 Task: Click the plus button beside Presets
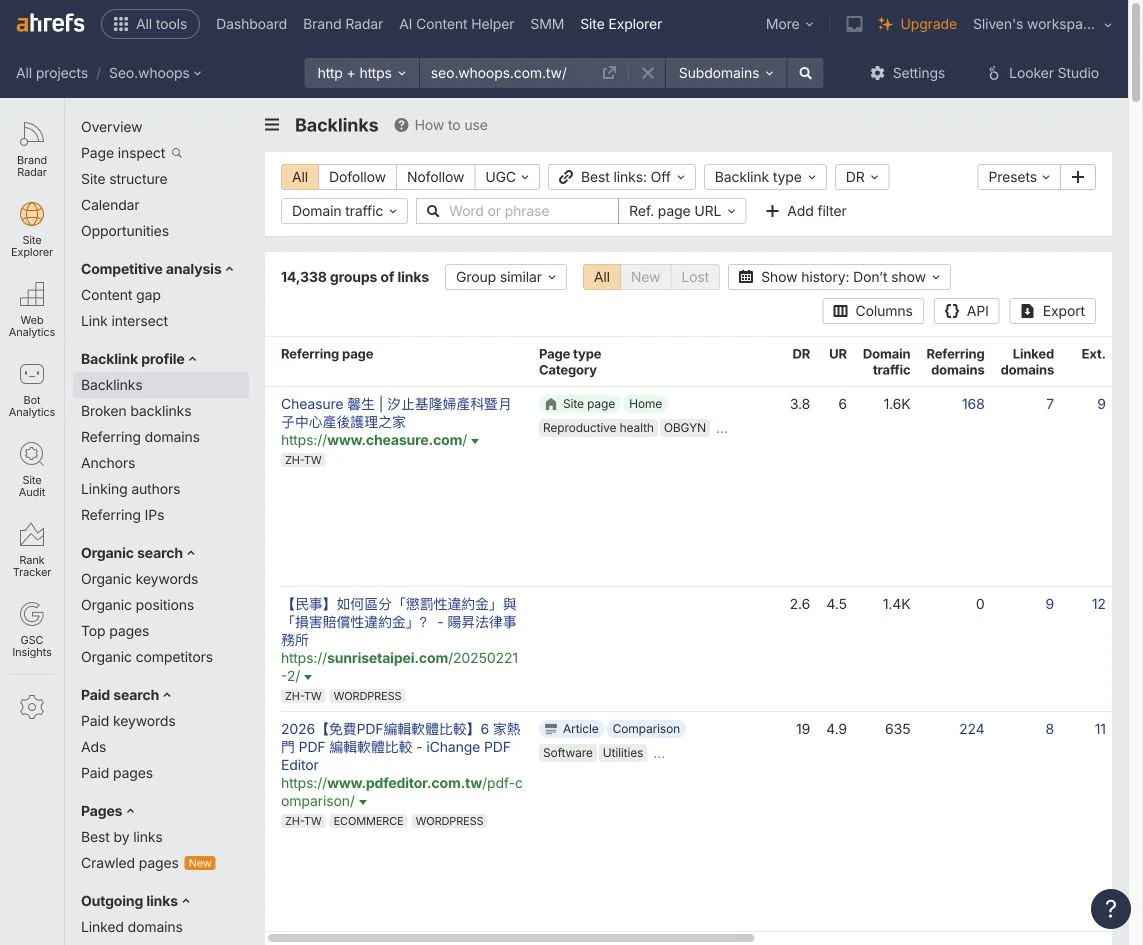tap(1078, 177)
